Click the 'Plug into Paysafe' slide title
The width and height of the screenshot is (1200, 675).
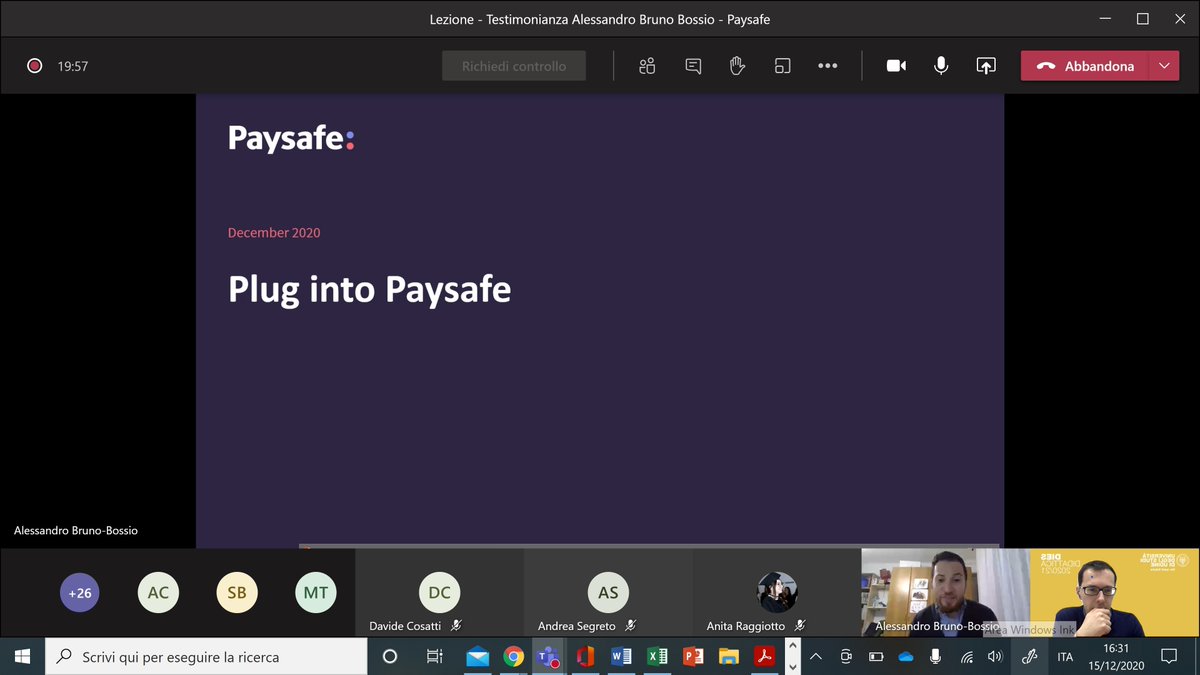[x=369, y=289]
